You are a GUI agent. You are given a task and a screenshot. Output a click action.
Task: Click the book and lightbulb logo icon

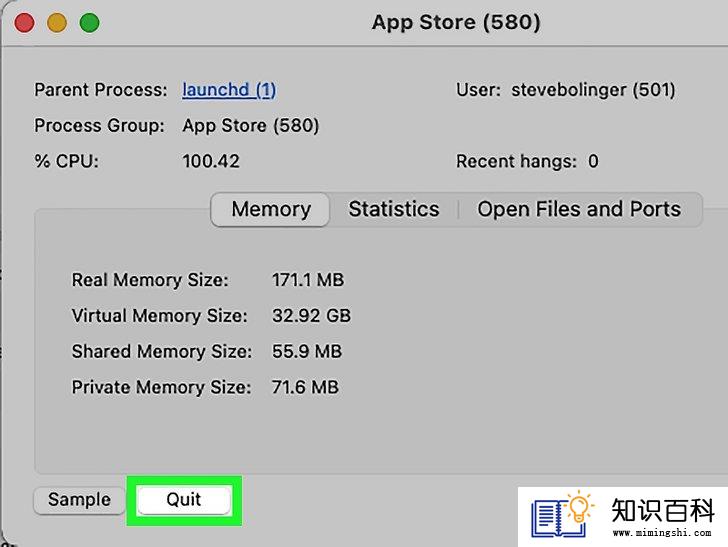[x=562, y=514]
